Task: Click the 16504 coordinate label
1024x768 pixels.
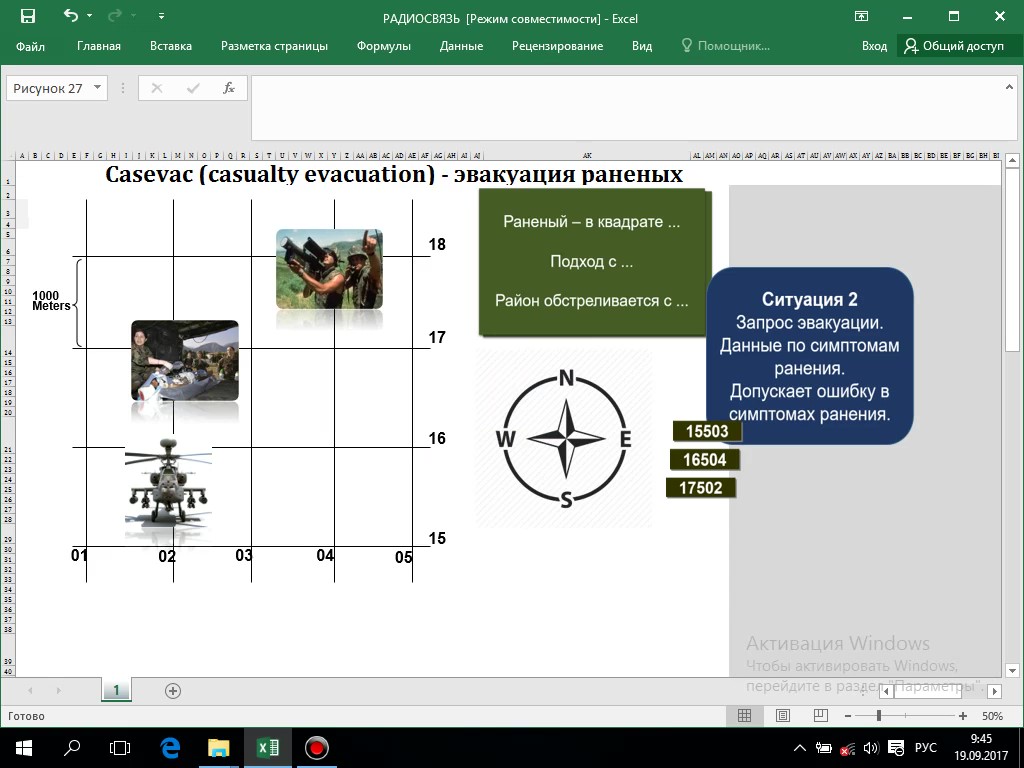Action: 705,460
